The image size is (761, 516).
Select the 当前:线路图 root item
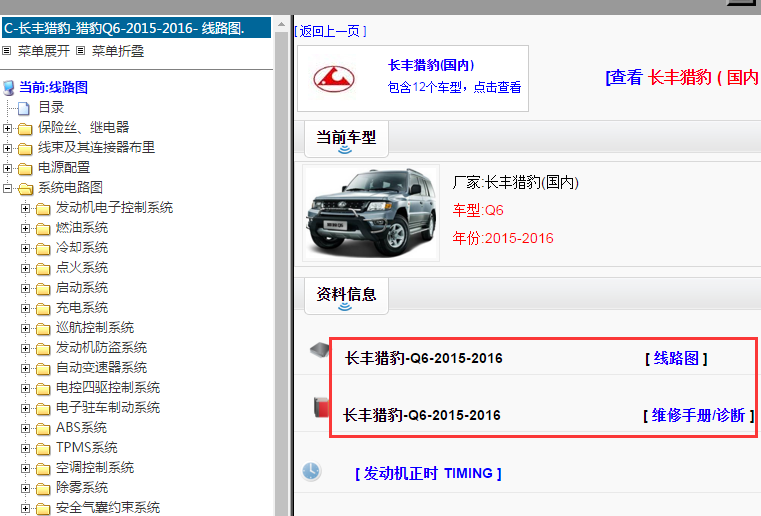click(53, 87)
